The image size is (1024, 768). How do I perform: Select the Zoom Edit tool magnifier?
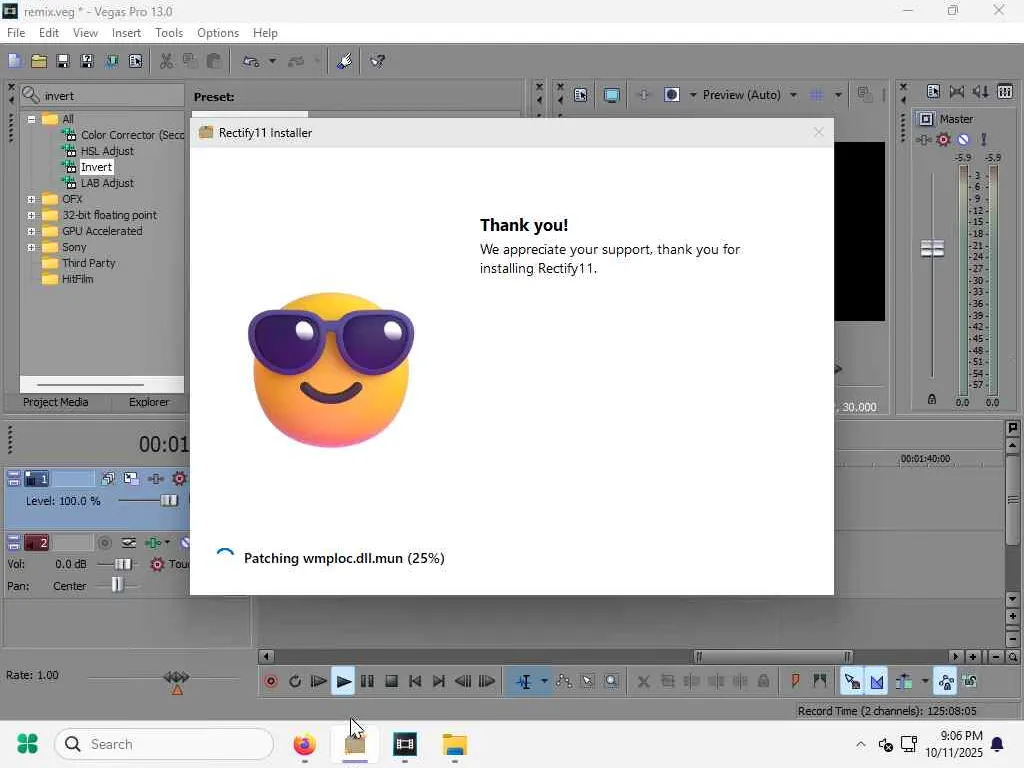pos(611,682)
